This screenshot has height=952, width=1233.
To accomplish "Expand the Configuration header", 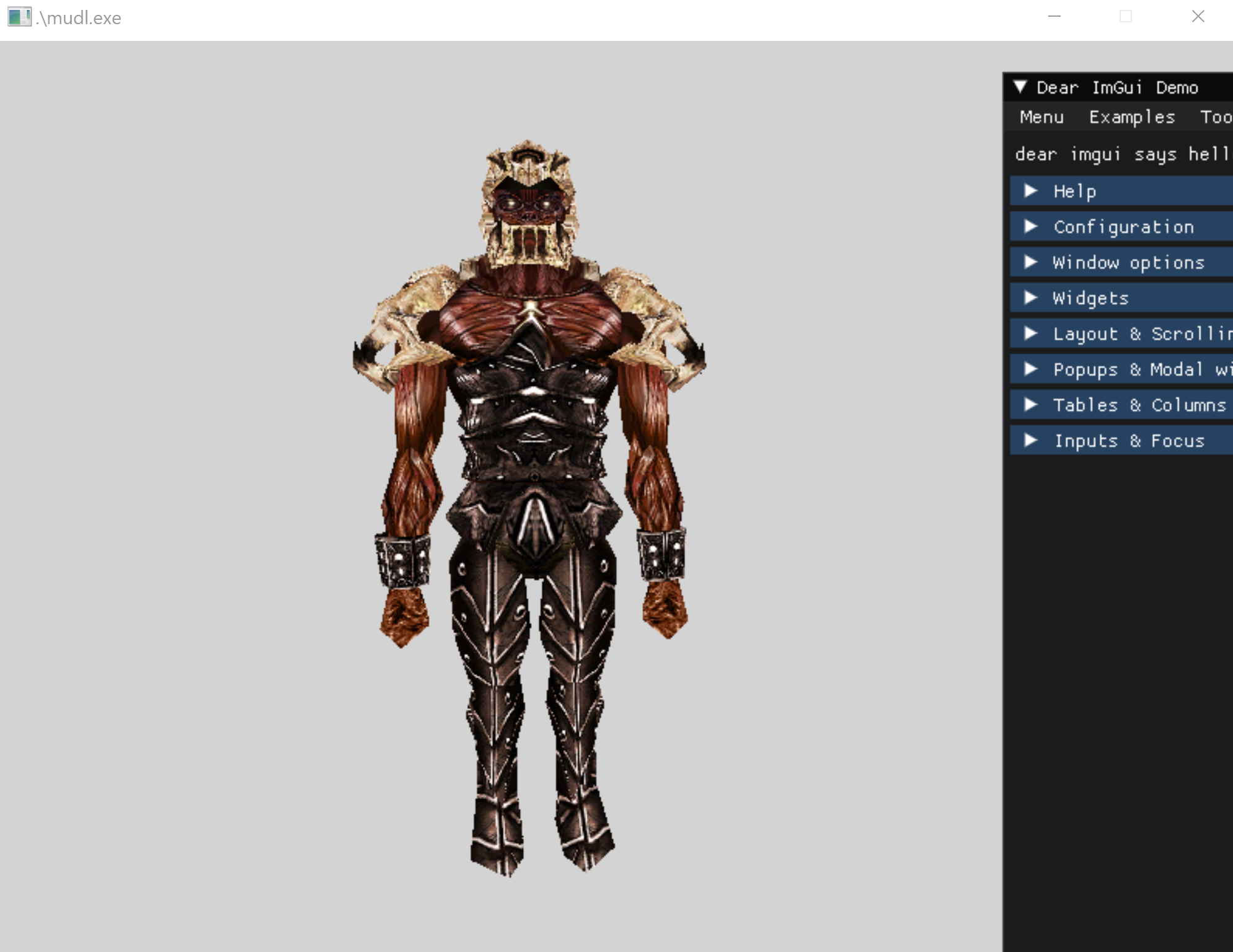I will (x=1123, y=227).
